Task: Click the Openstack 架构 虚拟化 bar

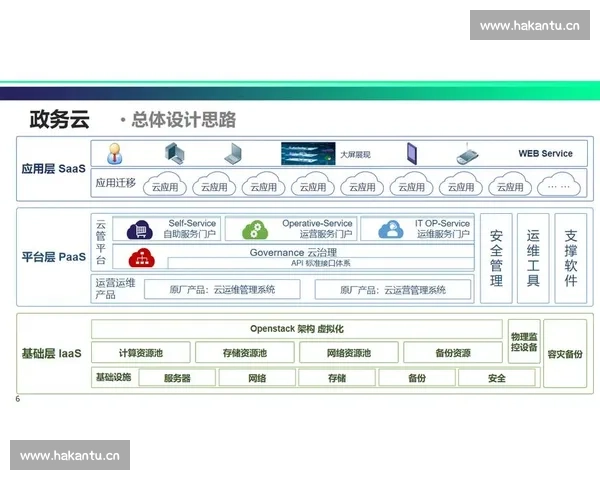Action: click(297, 329)
